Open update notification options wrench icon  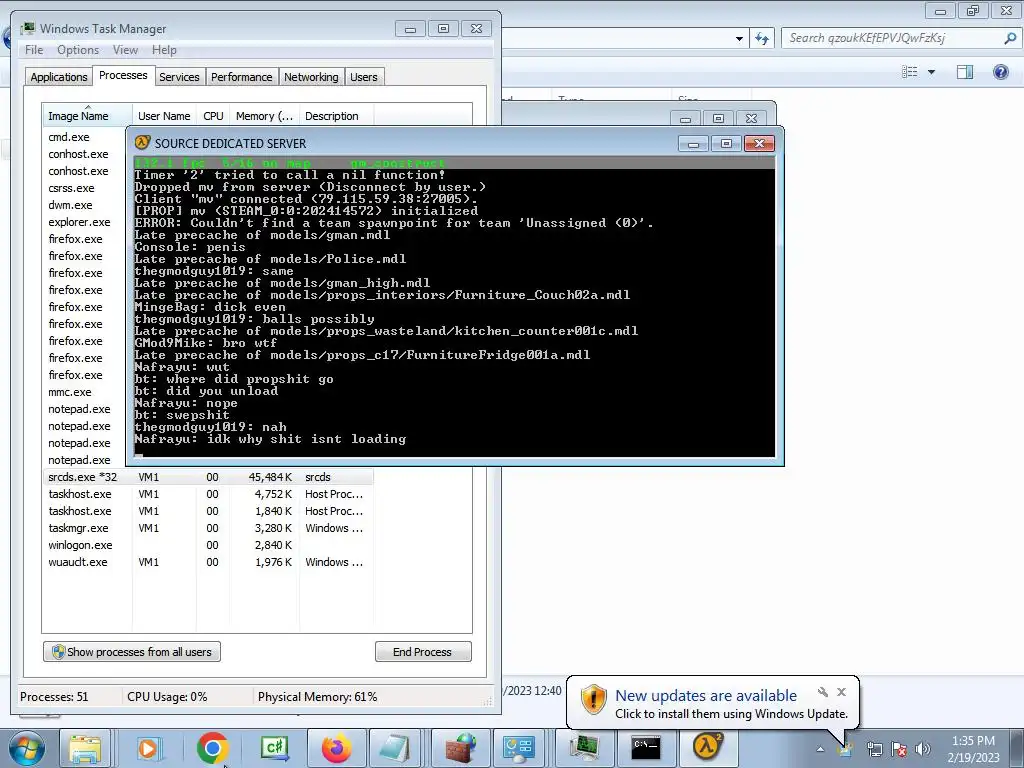click(x=823, y=692)
